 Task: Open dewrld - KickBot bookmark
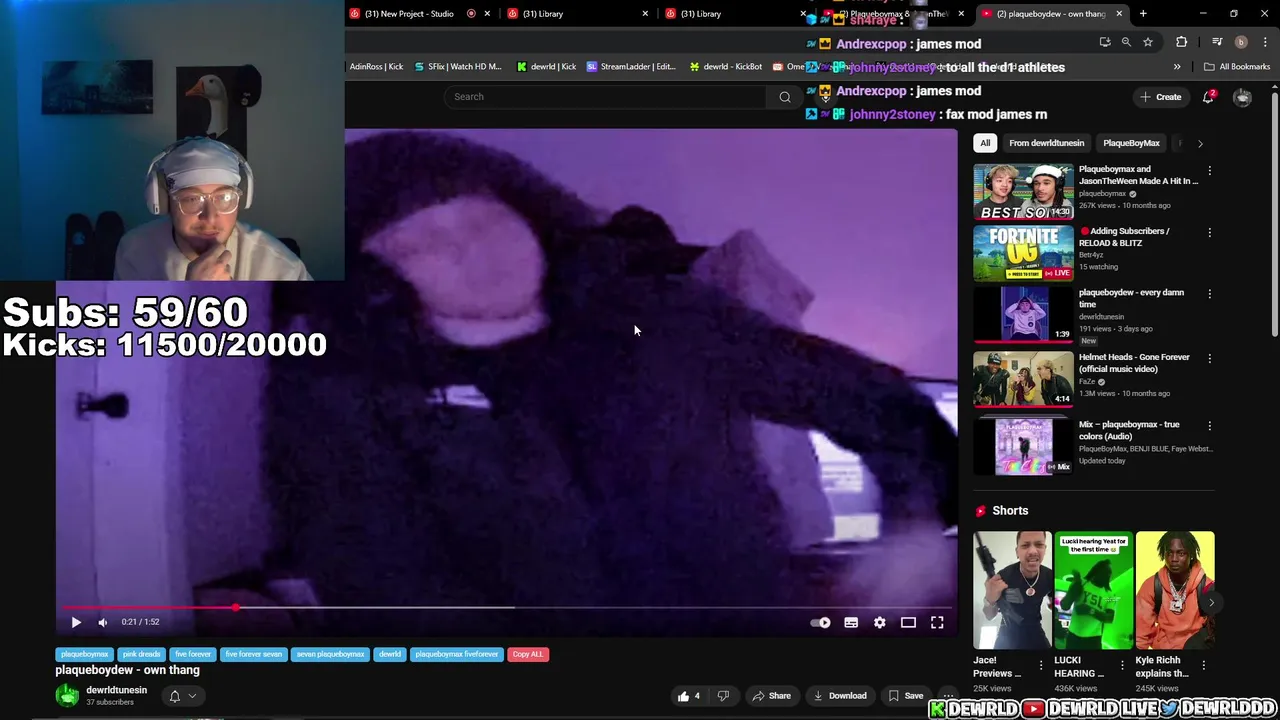pyautogui.click(x=726, y=67)
